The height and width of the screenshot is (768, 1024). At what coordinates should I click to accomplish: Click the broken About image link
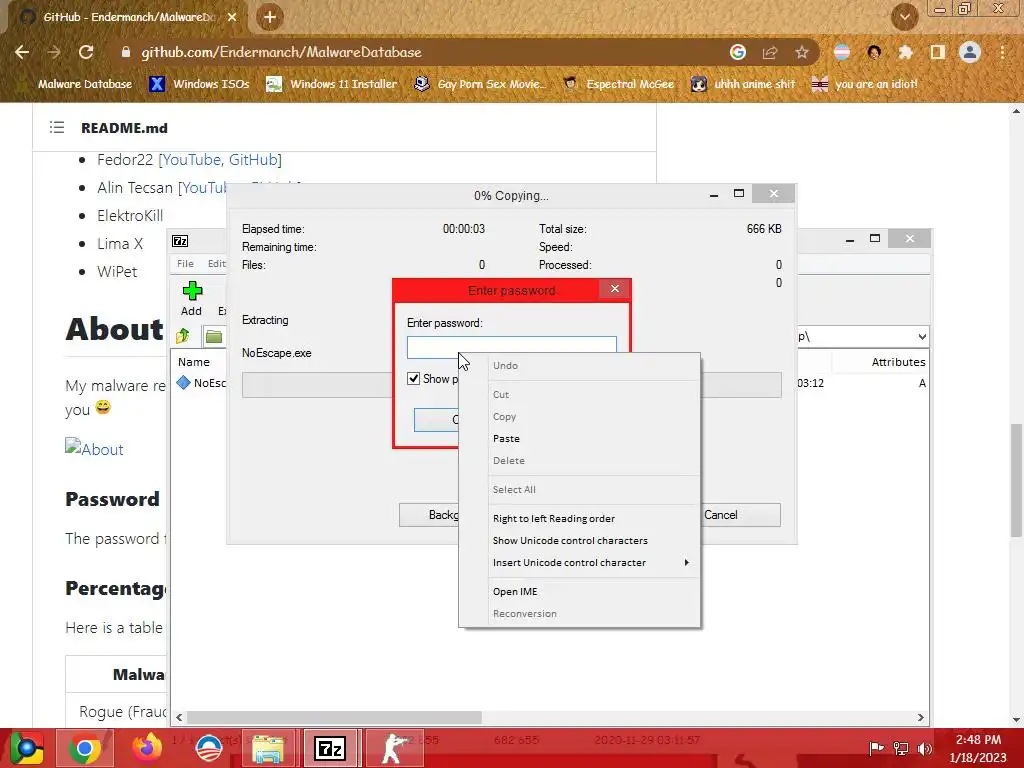(x=94, y=449)
